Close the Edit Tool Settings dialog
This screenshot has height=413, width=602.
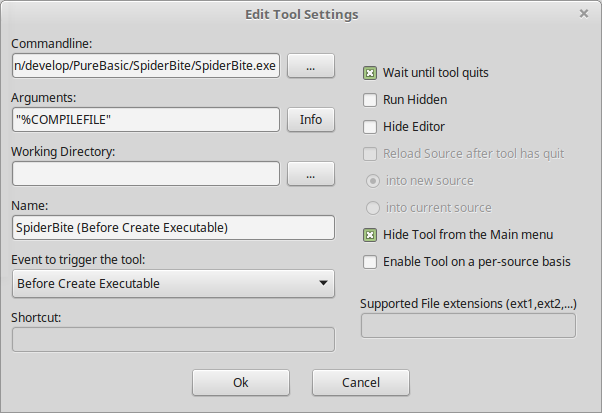(x=584, y=14)
